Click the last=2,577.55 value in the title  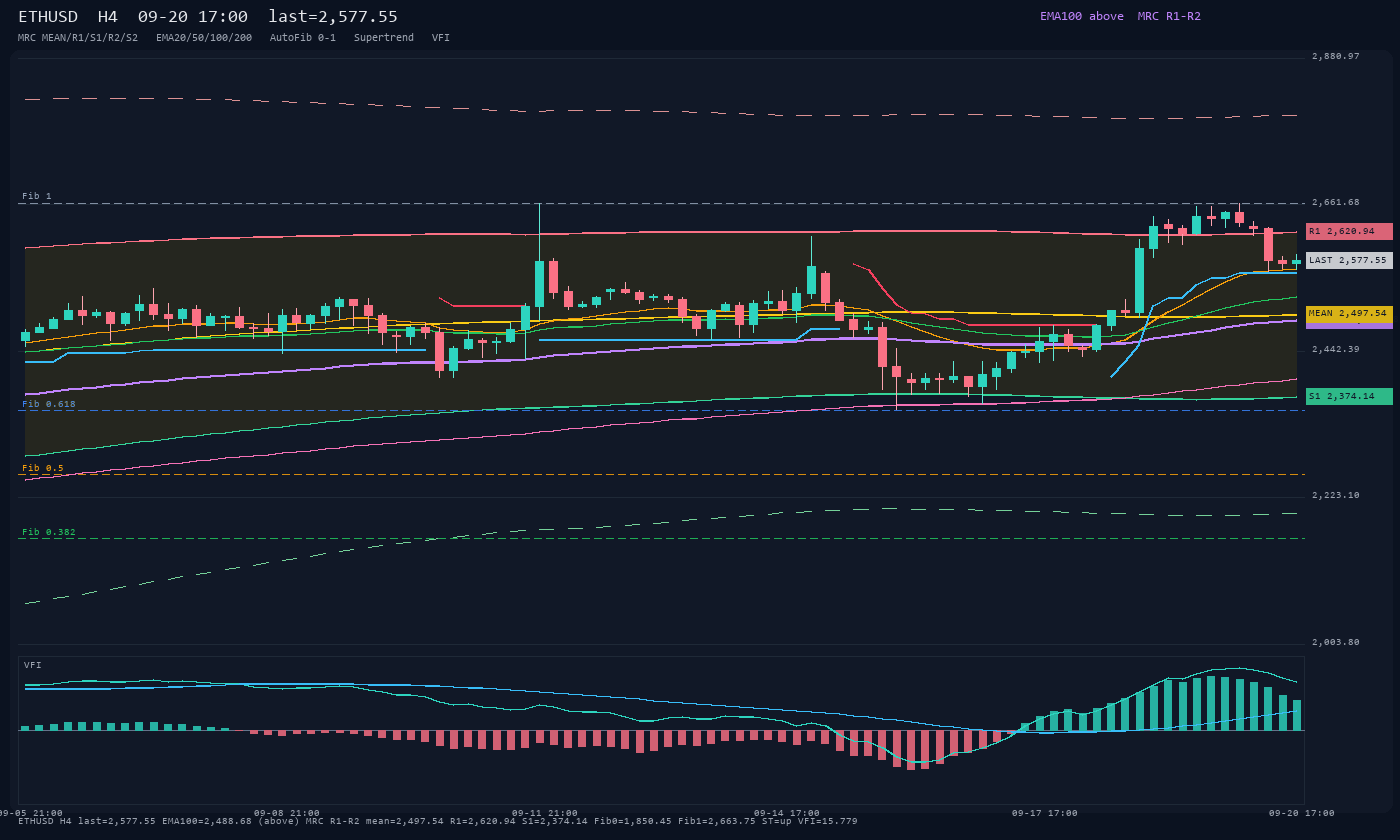[333, 16]
